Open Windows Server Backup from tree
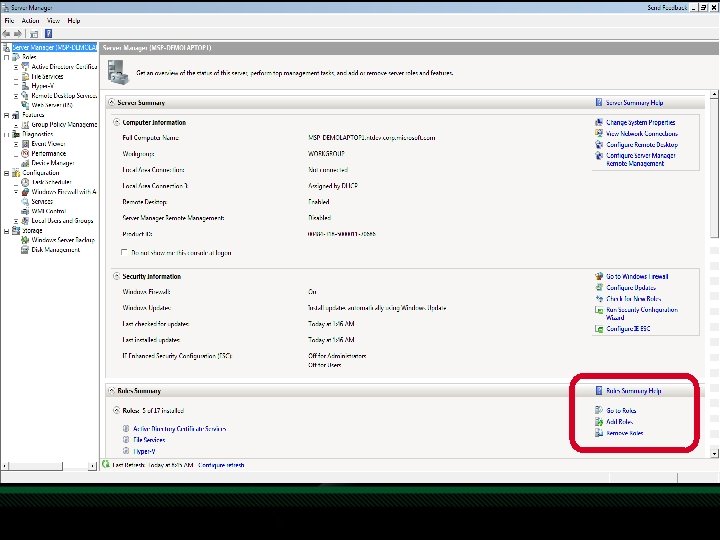Viewport: 720px width, 540px height. click(x=63, y=240)
